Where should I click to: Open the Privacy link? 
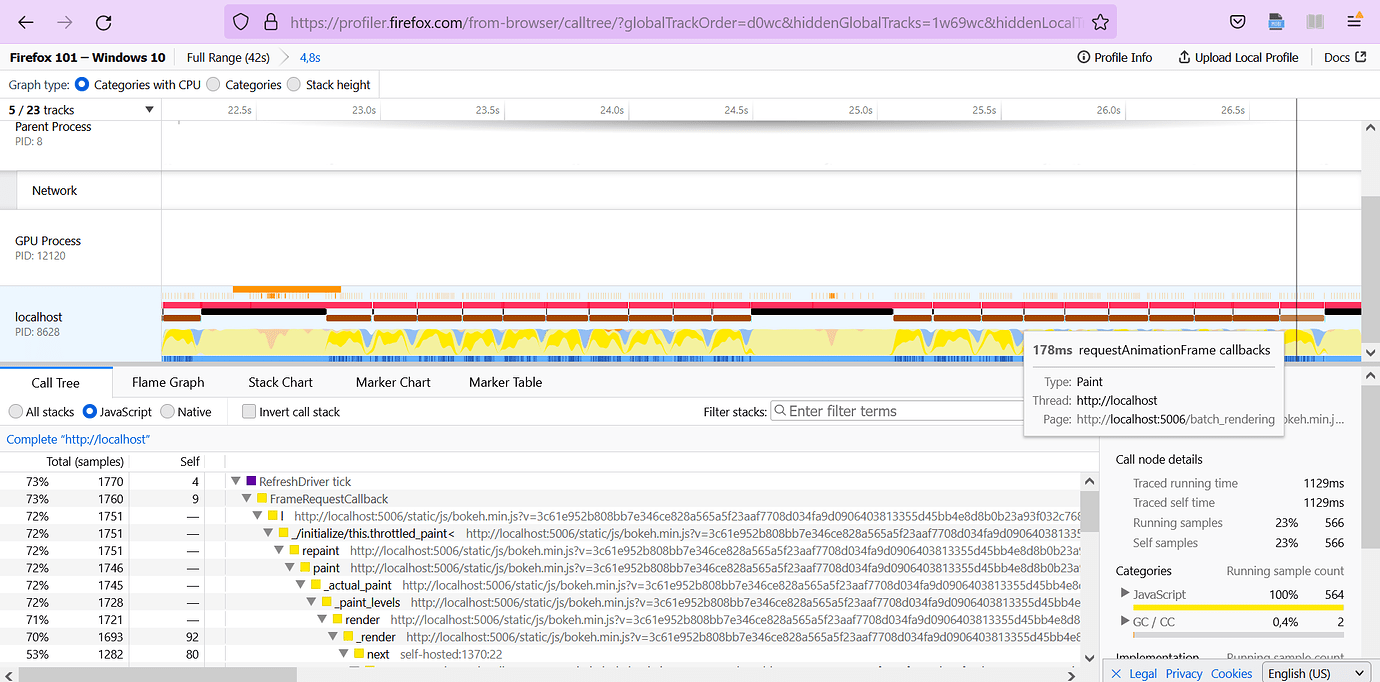tap(1184, 674)
